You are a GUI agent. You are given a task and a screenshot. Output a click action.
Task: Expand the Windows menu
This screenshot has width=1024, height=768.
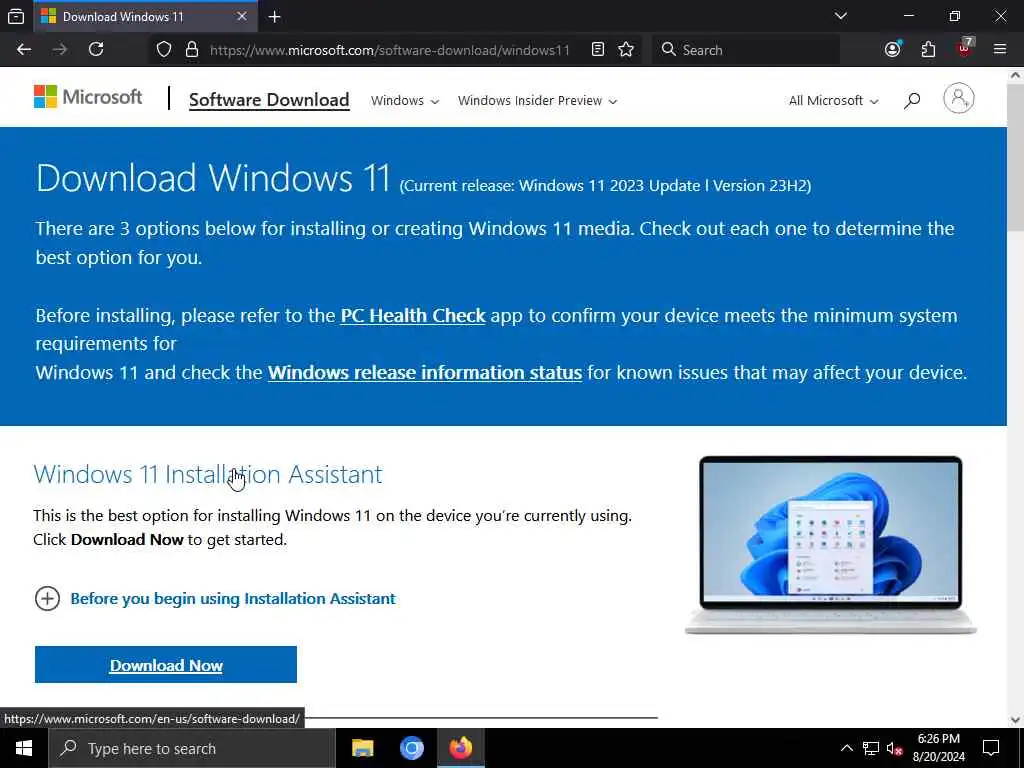click(x=405, y=101)
